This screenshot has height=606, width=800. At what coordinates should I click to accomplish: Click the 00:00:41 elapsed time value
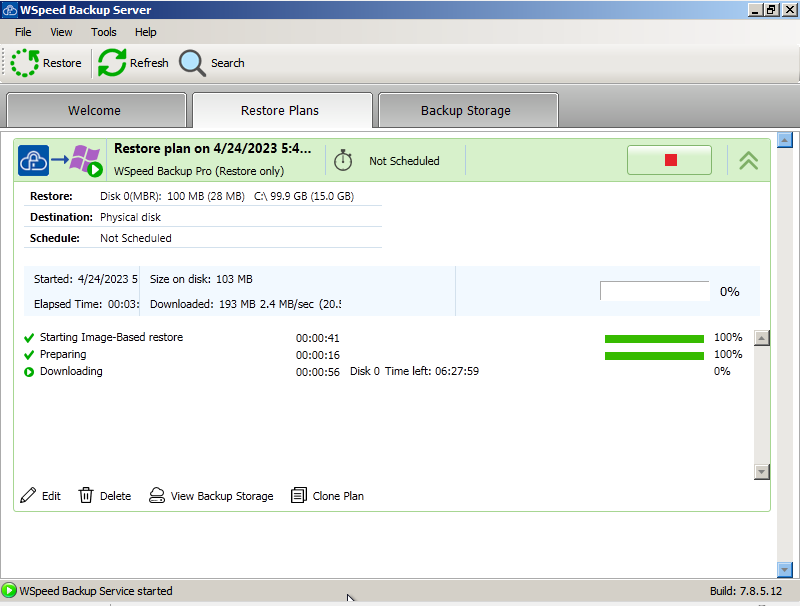click(317, 338)
